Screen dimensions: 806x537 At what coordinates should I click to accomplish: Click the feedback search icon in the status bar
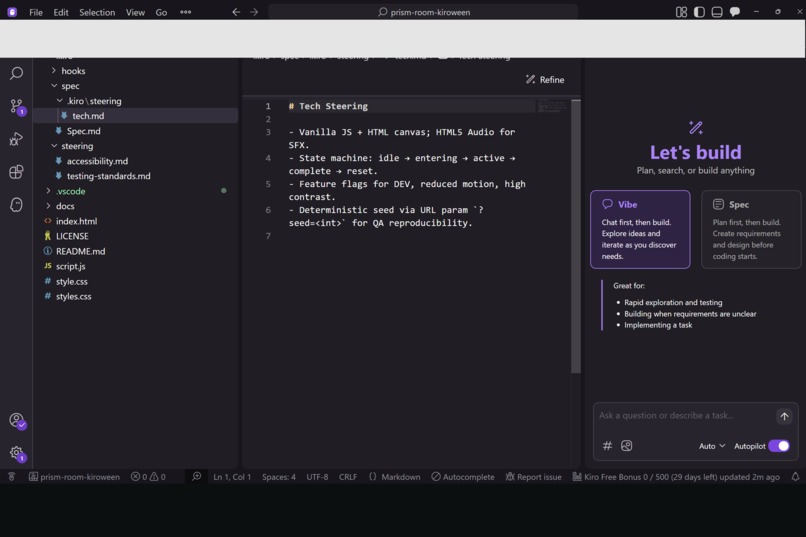point(196,477)
